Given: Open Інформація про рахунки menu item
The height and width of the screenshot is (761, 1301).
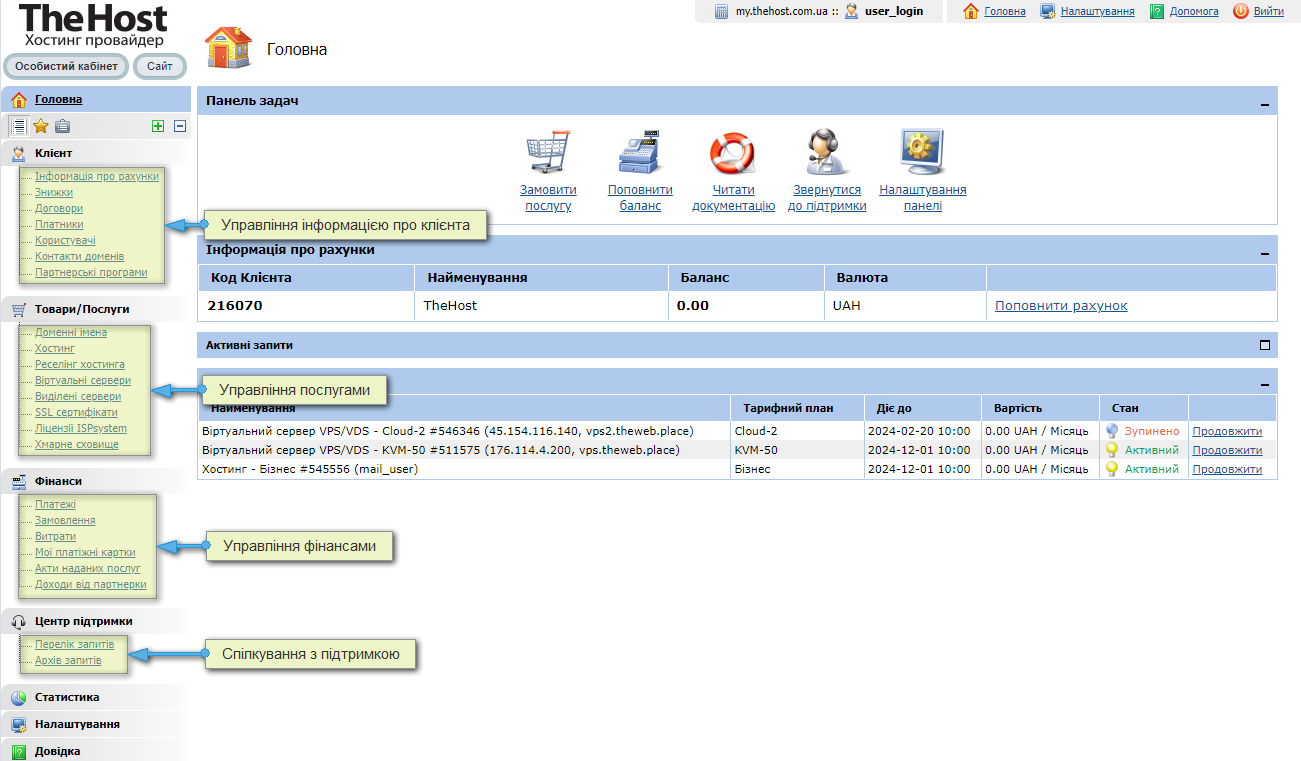Looking at the screenshot, I should (x=97, y=176).
